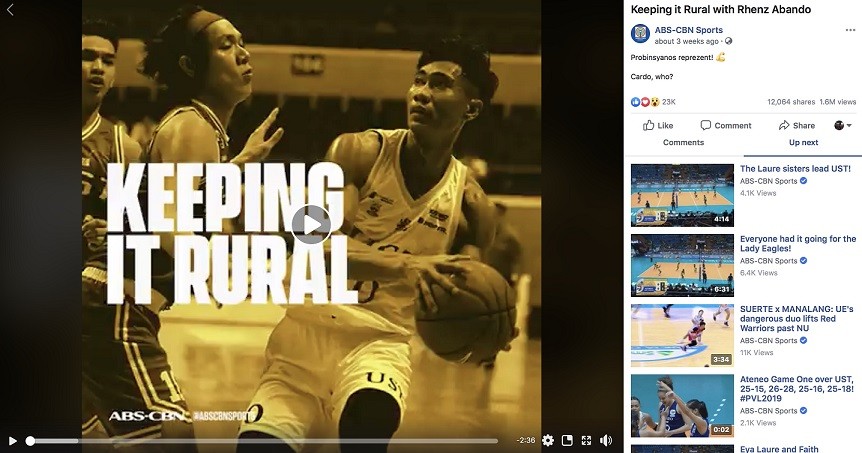The height and width of the screenshot is (453, 862).
Task: Open video quality settings gear
Action: point(547,440)
